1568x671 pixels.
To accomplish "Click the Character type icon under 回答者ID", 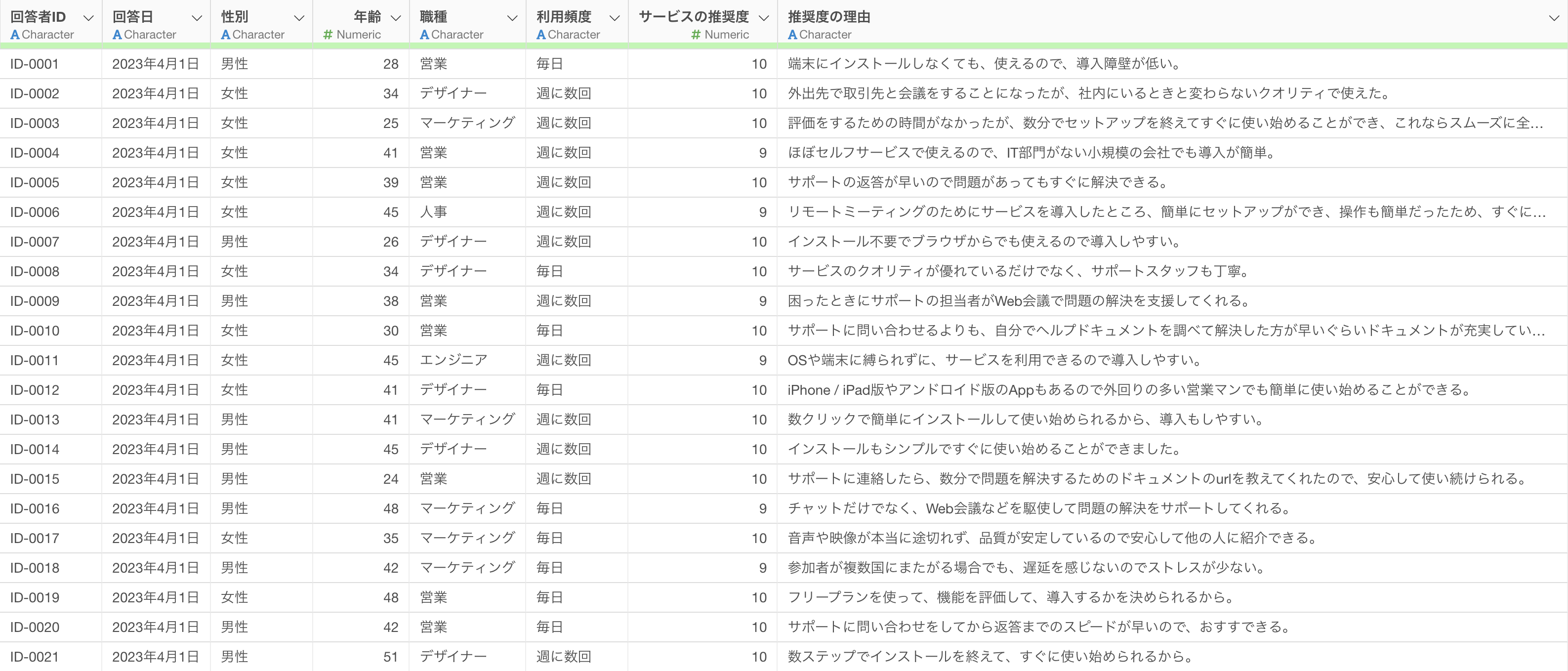I will point(15,35).
